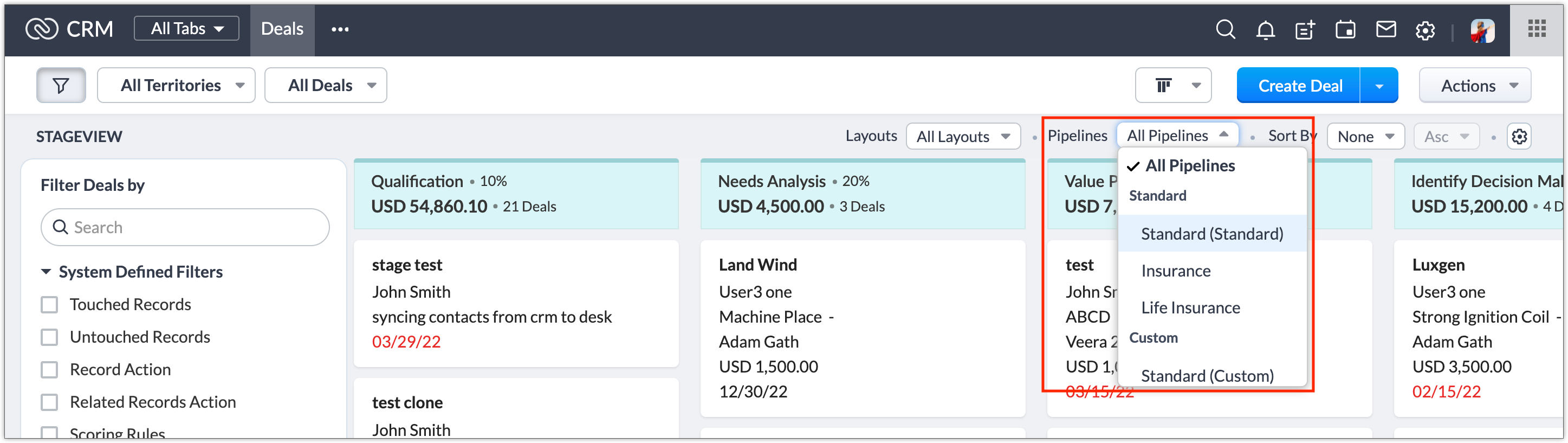Viewport: 1568px width, 443px height.
Task: Toggle the filter funnel button
Action: coord(61,85)
